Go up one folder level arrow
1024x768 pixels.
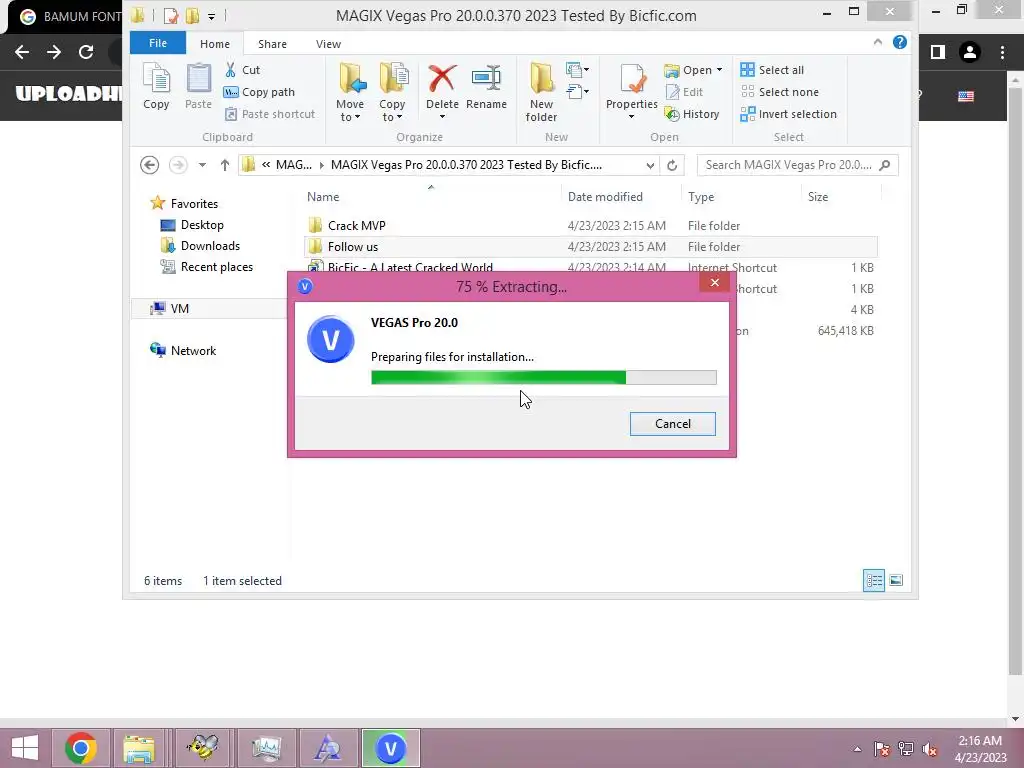(225, 165)
